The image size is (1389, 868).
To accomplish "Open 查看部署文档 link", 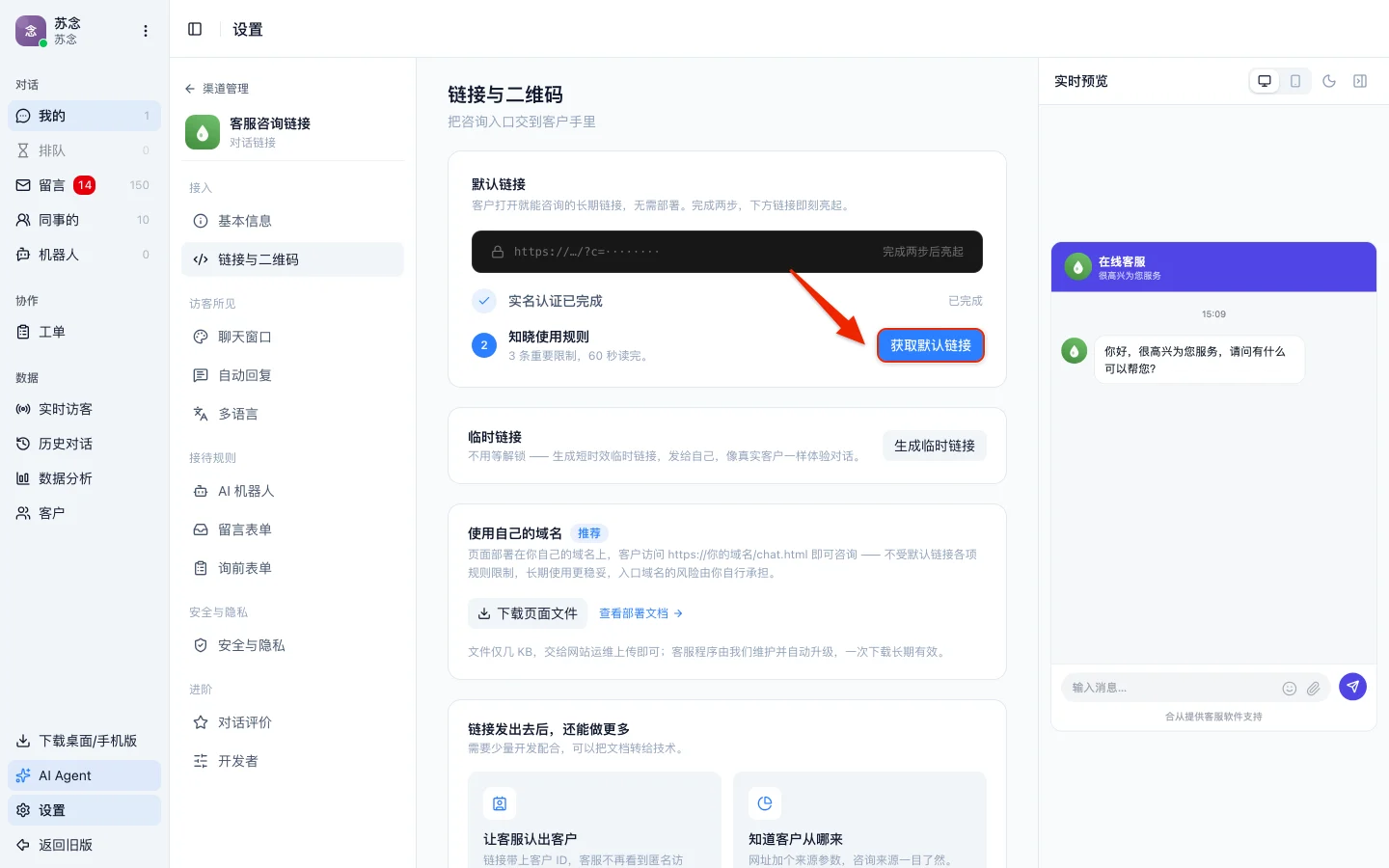I will [x=640, y=613].
